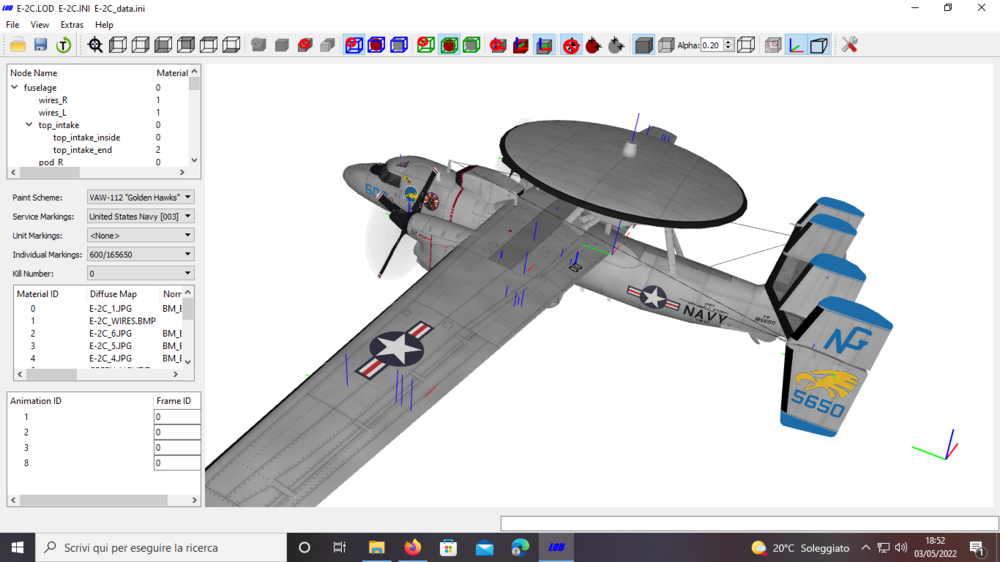The height and width of the screenshot is (562, 1000).
Task: Open the File menu
Action: coord(12,25)
